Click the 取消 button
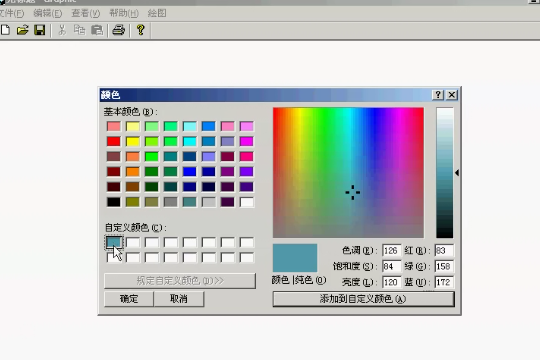 pyautogui.click(x=179, y=299)
